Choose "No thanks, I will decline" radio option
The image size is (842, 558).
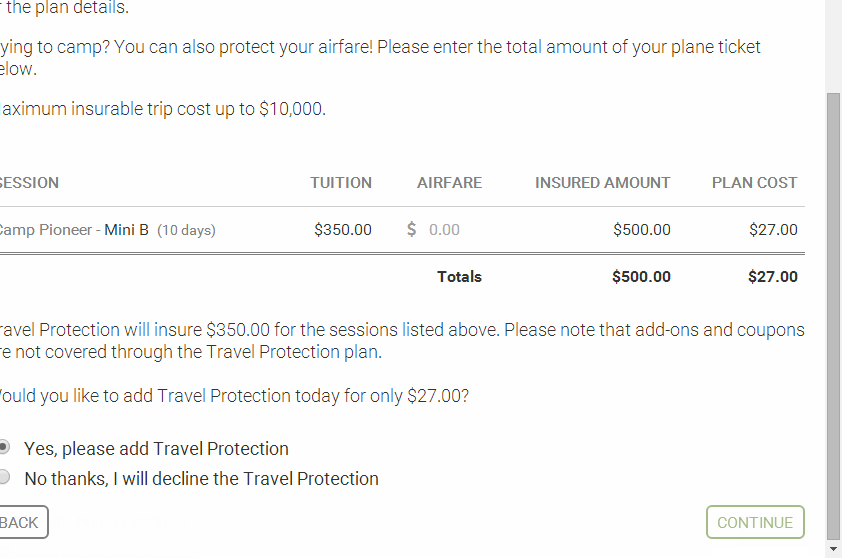5,478
